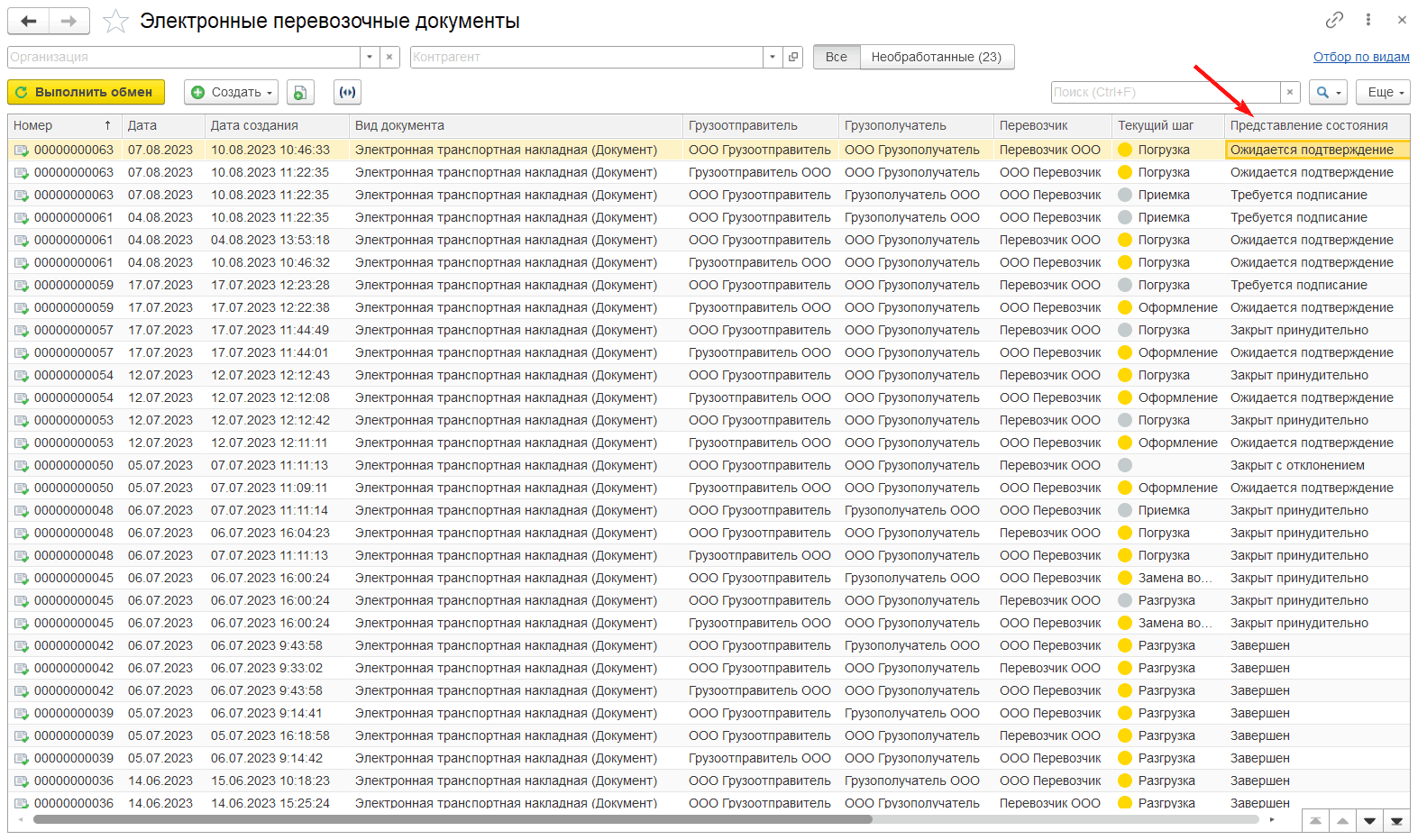Open the 'Отбор по видам' link
Viewport: 1427px width, 840px height.
pyautogui.click(x=1361, y=57)
